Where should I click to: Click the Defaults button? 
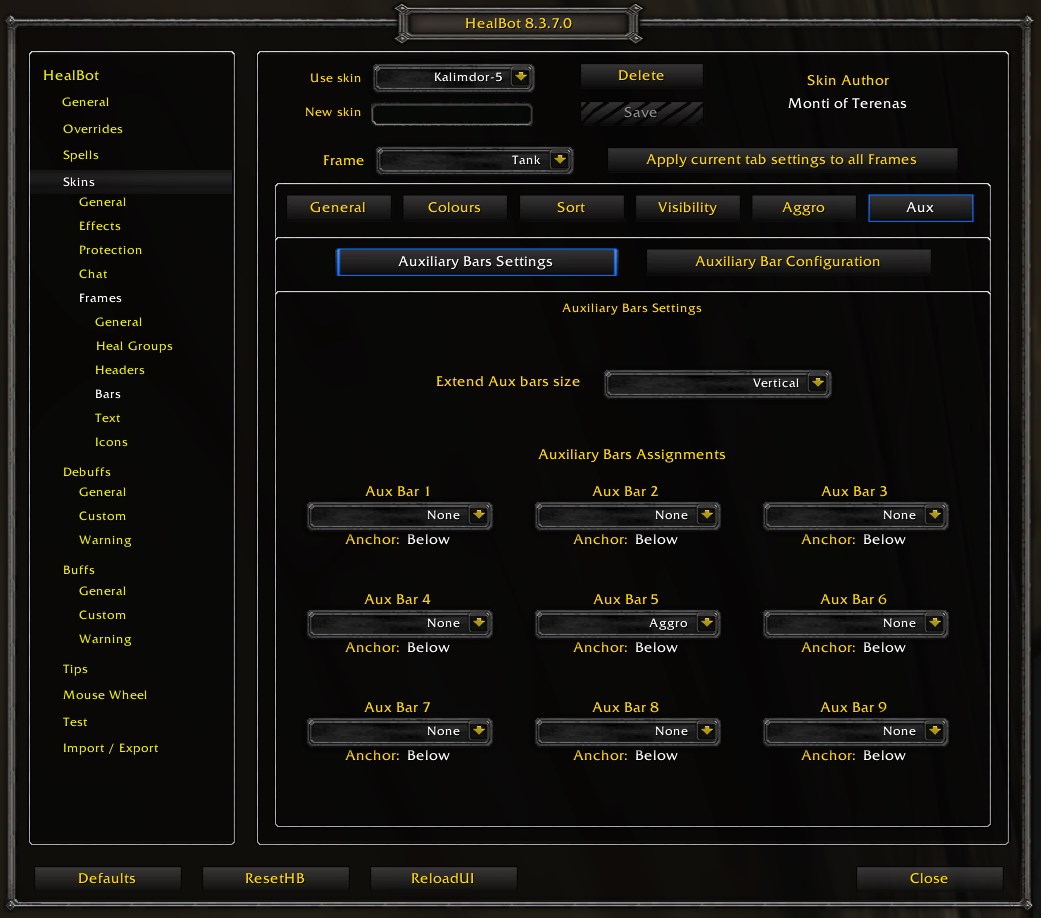point(107,879)
